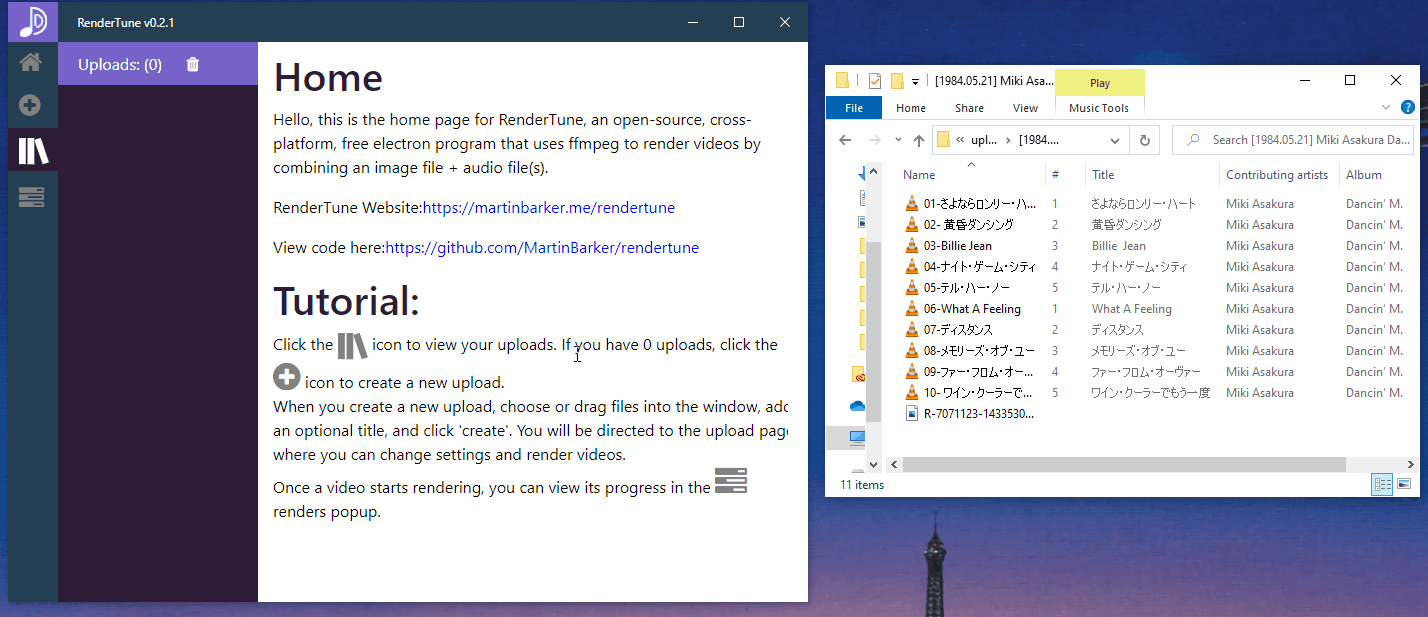Select the file 03-Billie Jean
Image resolution: width=1428 pixels, height=617 pixels.
(x=957, y=246)
